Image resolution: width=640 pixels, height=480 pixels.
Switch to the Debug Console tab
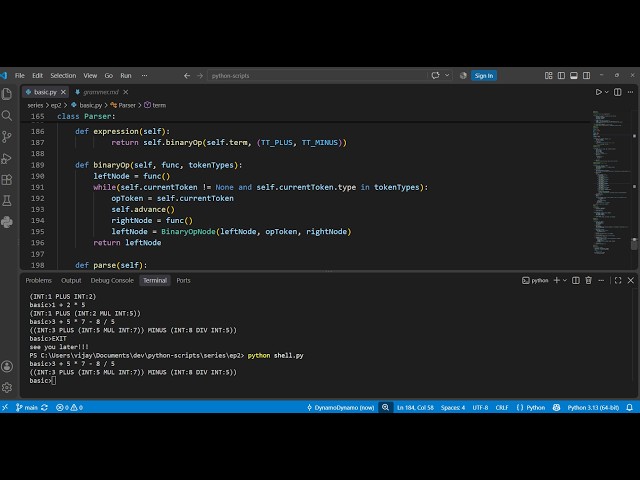[112, 280]
